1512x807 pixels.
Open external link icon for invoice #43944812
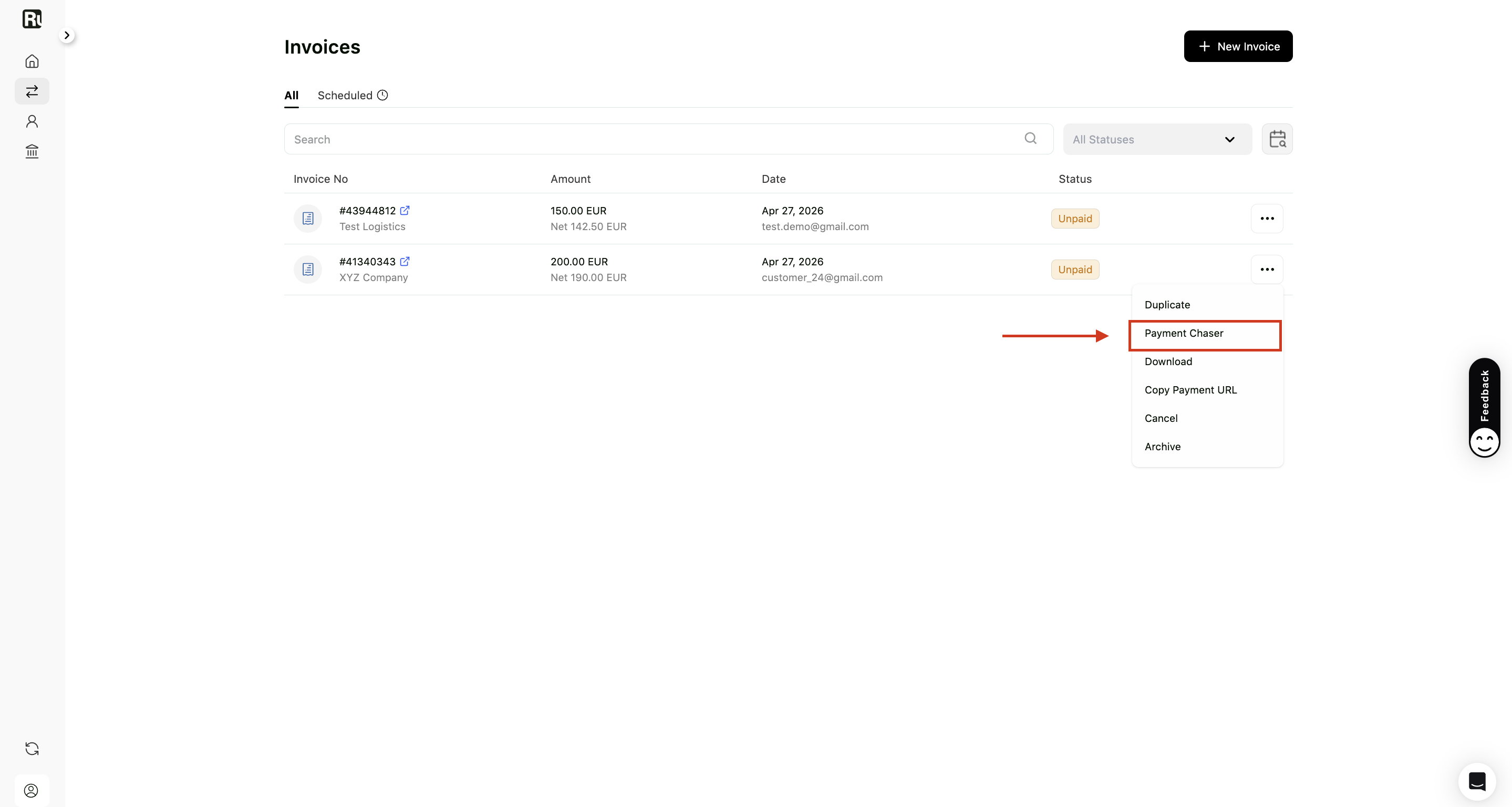tap(405, 210)
